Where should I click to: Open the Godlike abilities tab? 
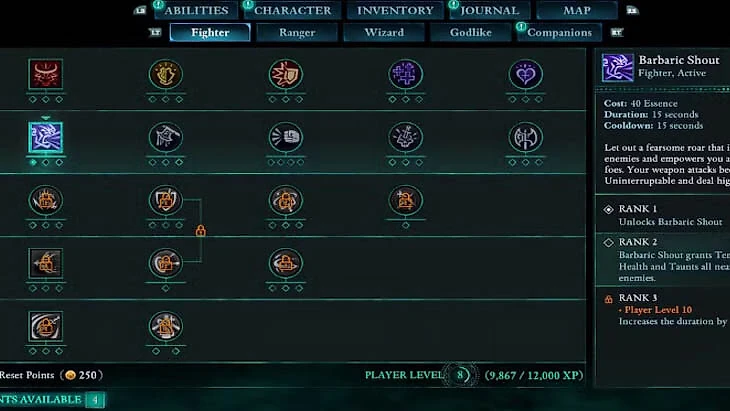[x=471, y=33]
